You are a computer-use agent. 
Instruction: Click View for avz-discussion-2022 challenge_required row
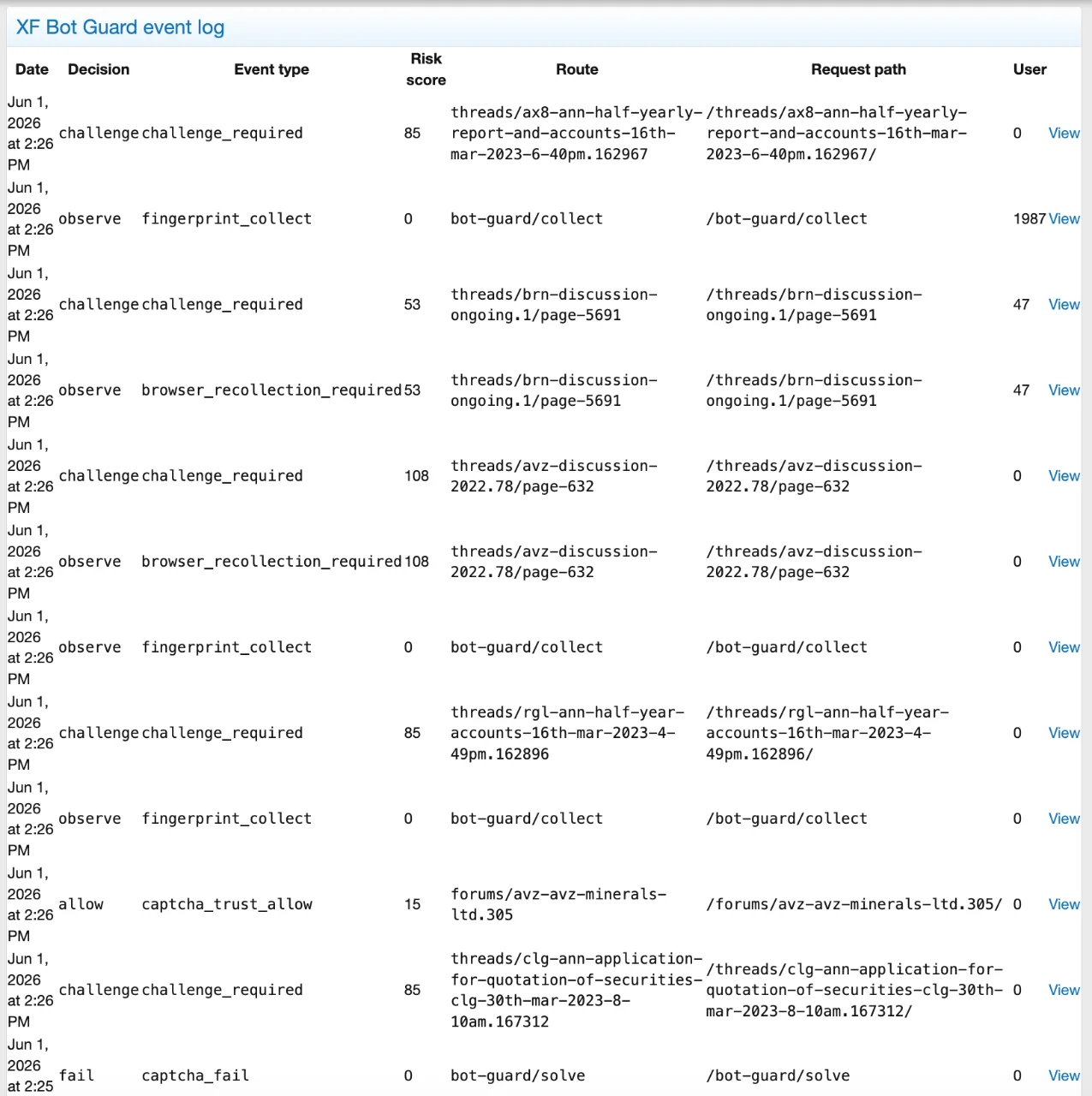tap(1064, 475)
